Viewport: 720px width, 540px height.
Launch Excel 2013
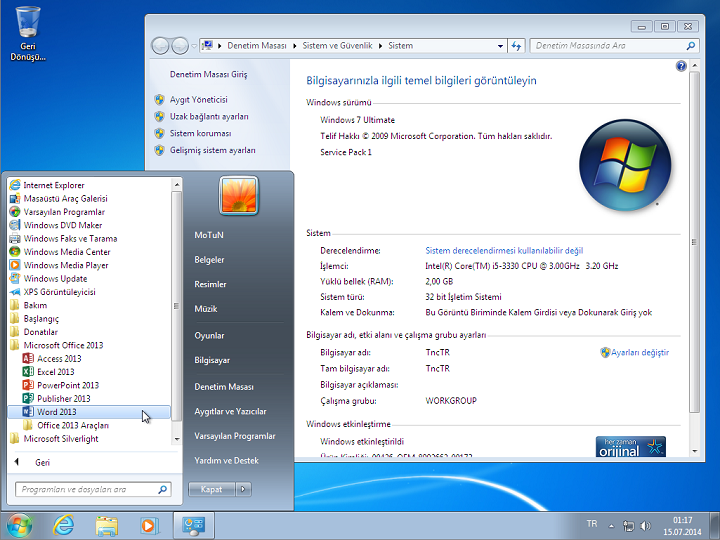(x=48, y=371)
